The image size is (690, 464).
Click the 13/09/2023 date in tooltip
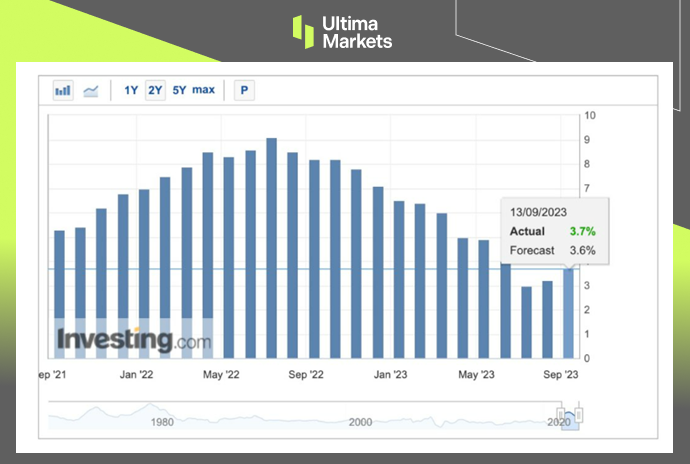point(539,213)
